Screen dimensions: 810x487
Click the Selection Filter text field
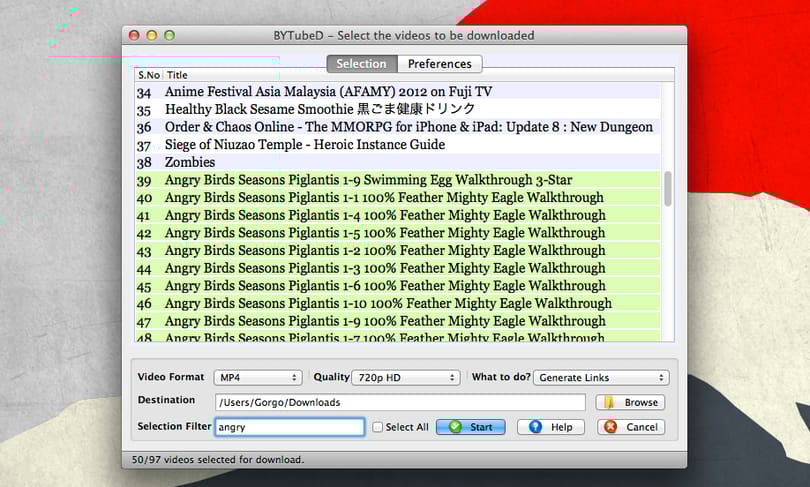tap(290, 427)
